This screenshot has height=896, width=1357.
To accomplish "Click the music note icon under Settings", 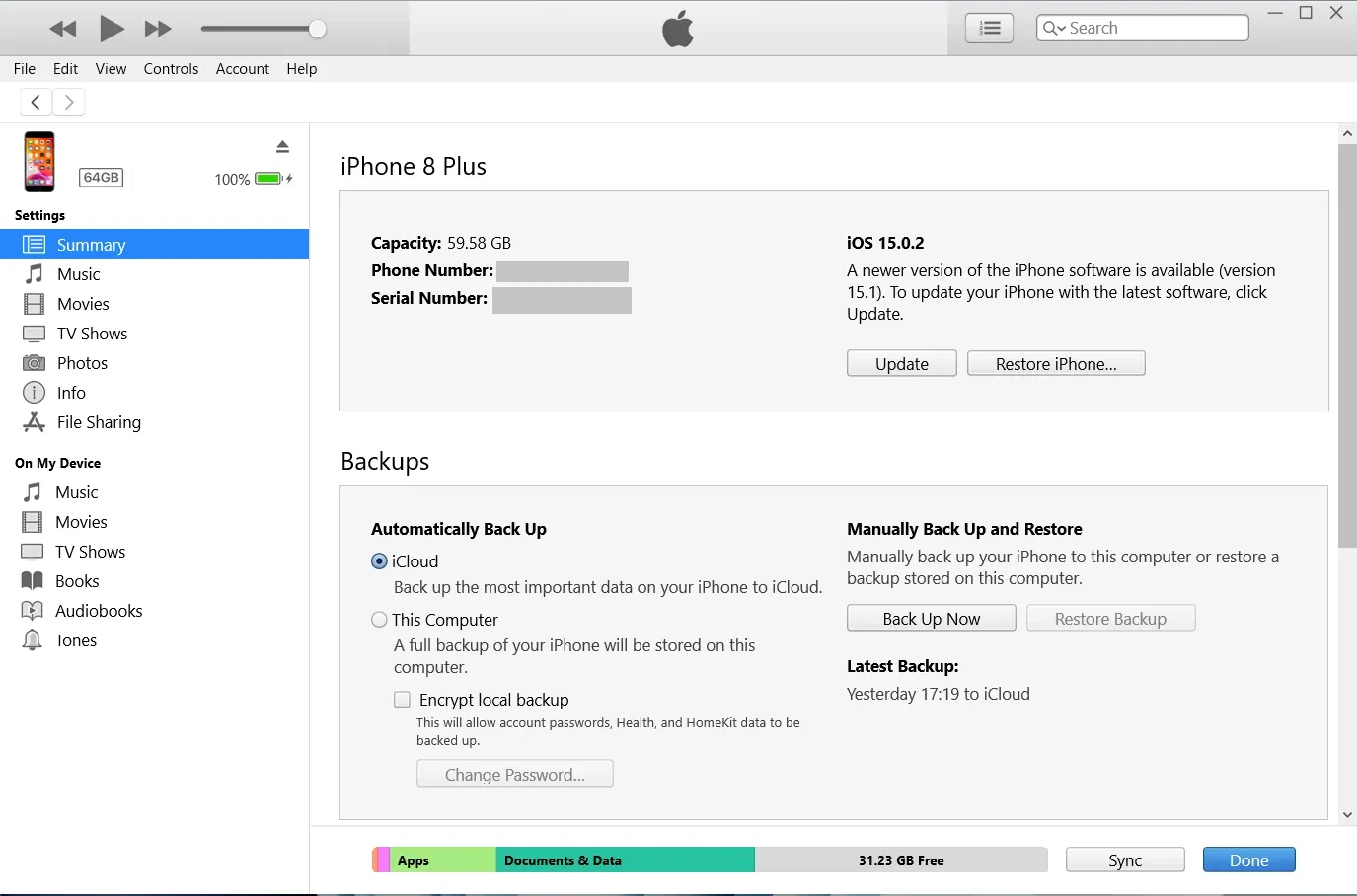I will tap(35, 273).
